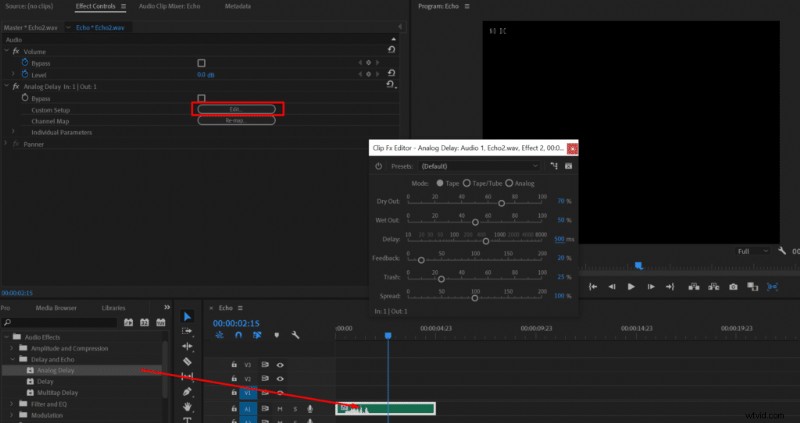
Task: Mute track A1 with M button
Action: click(280, 409)
